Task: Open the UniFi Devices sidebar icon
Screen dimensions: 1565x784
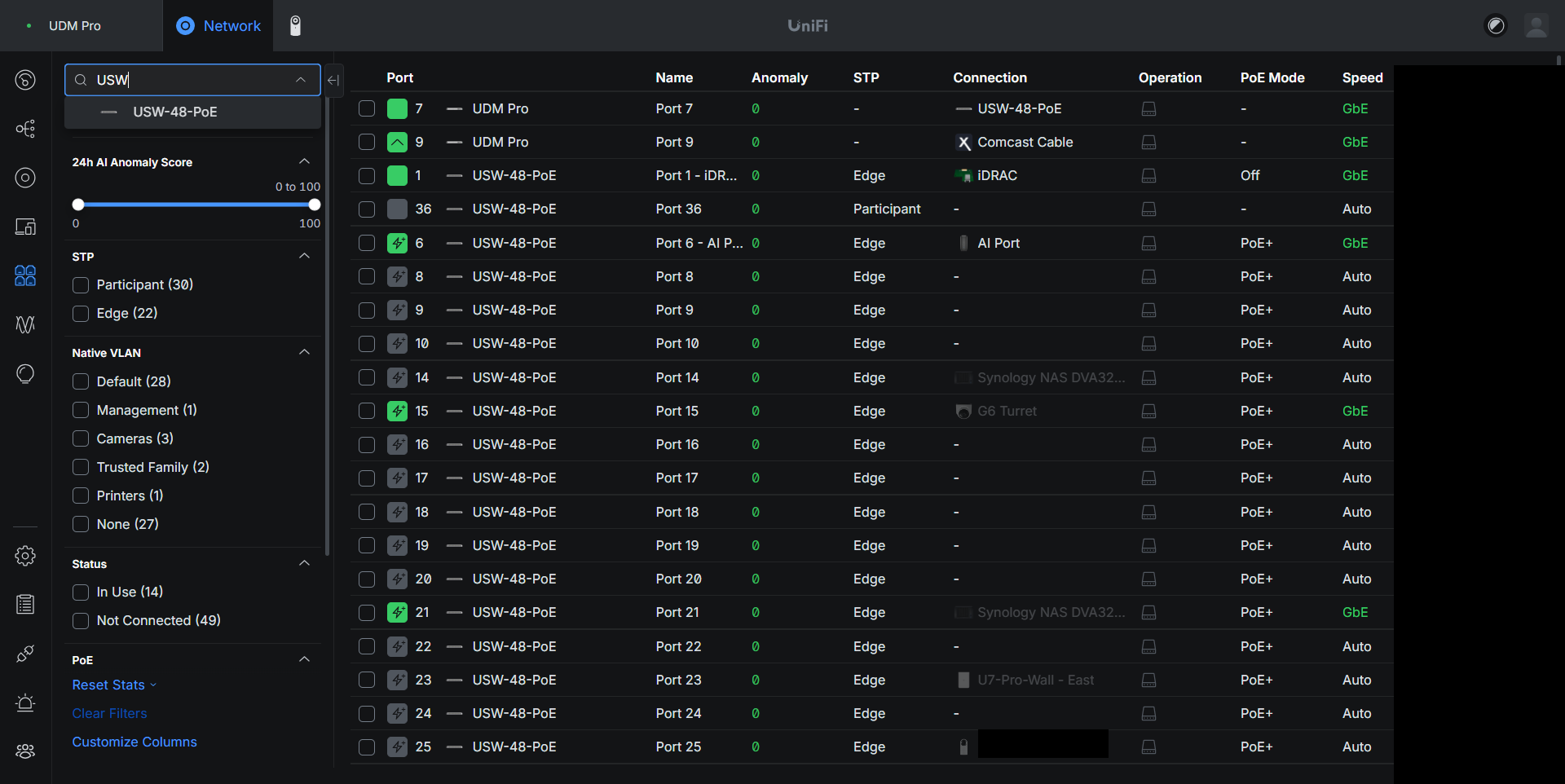Action: tap(25, 178)
